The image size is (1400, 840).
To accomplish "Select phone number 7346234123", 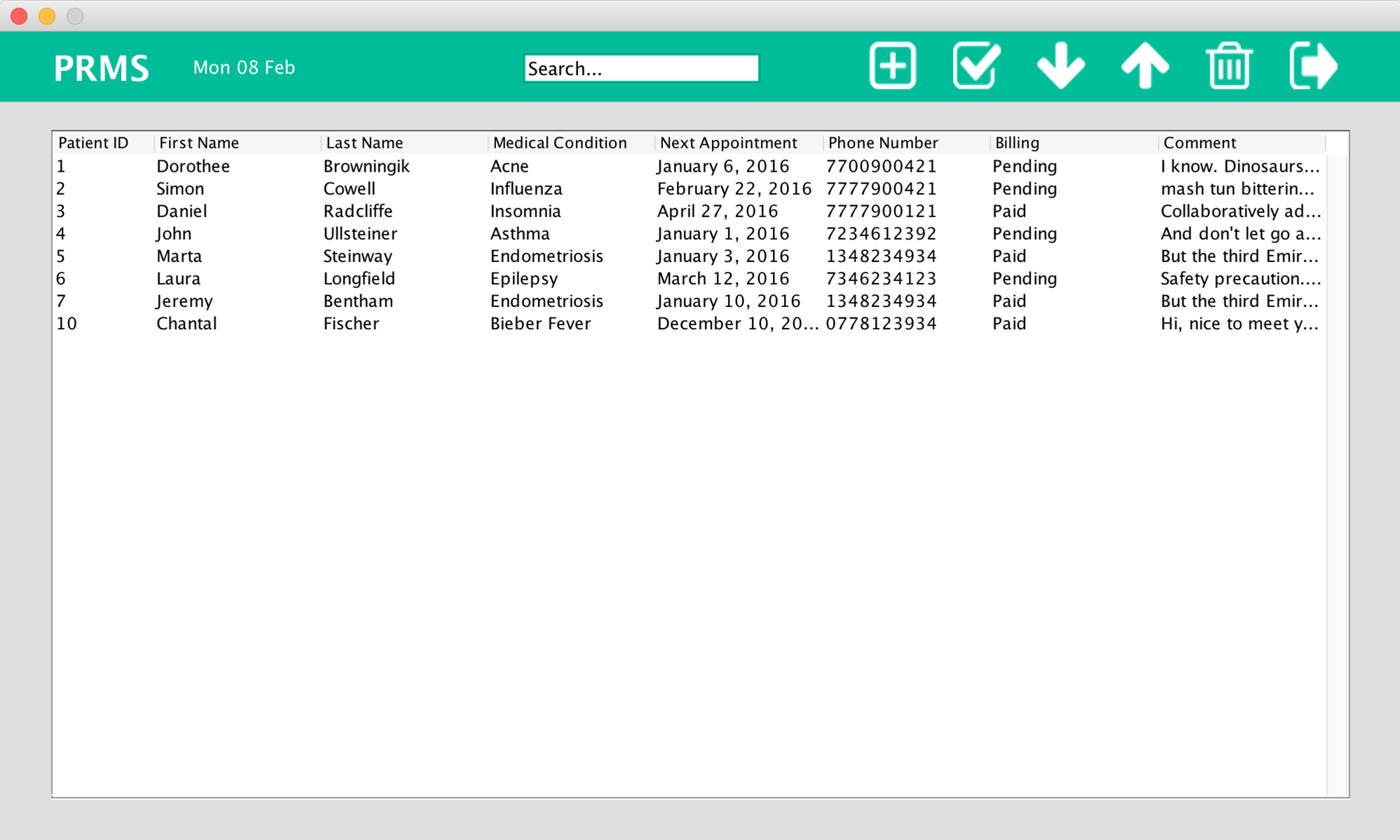I will click(x=881, y=278).
